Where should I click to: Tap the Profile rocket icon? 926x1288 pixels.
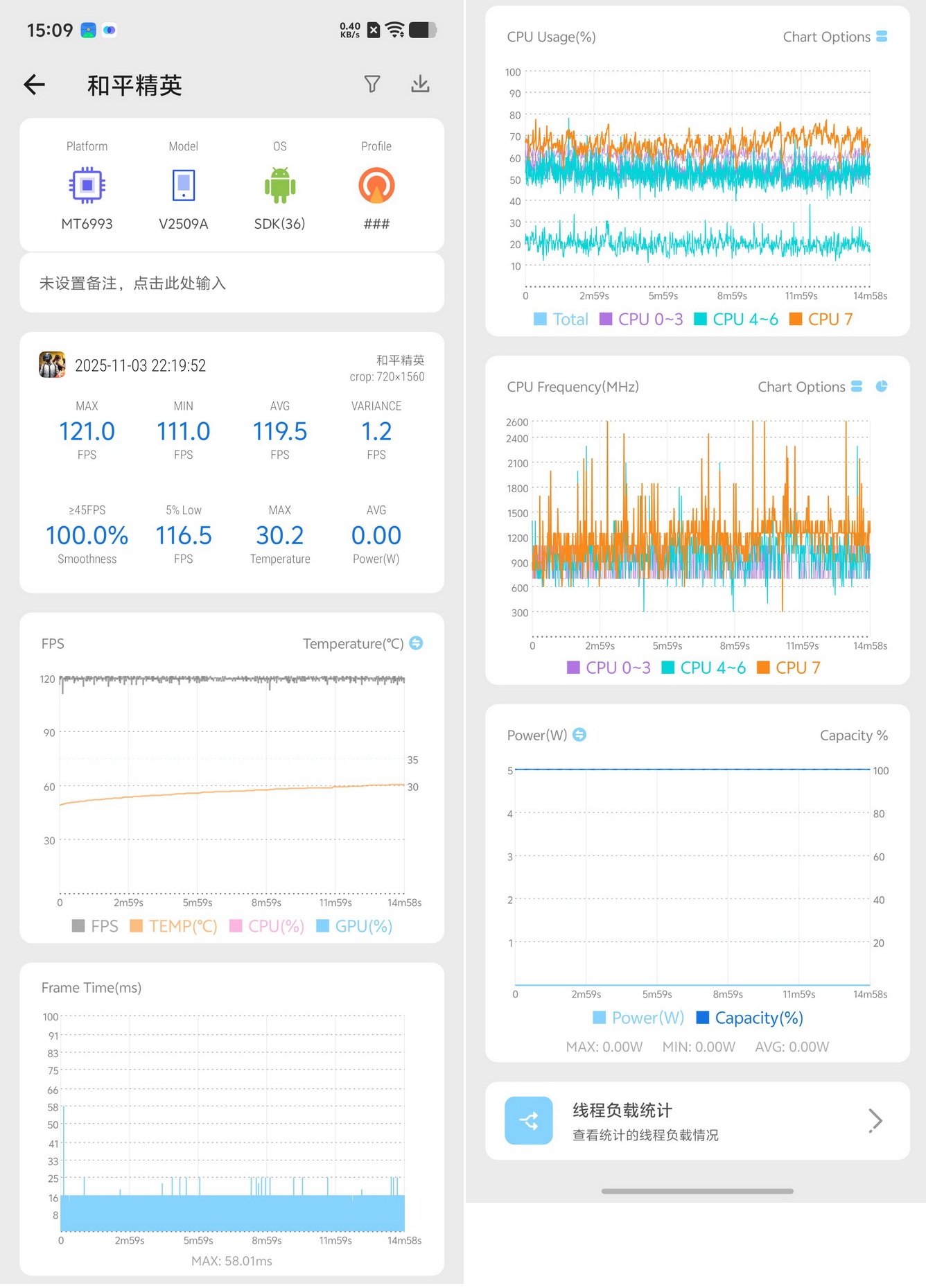376,185
